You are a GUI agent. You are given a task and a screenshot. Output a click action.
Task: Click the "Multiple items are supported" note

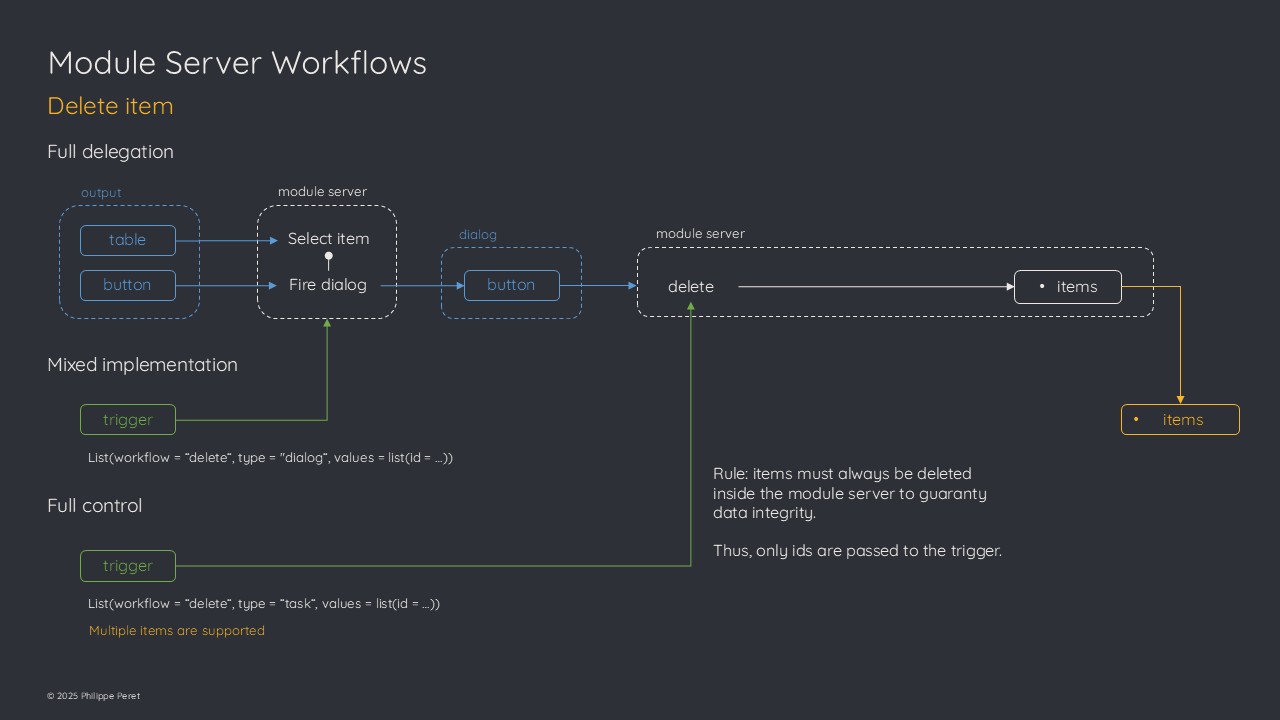[x=177, y=631]
